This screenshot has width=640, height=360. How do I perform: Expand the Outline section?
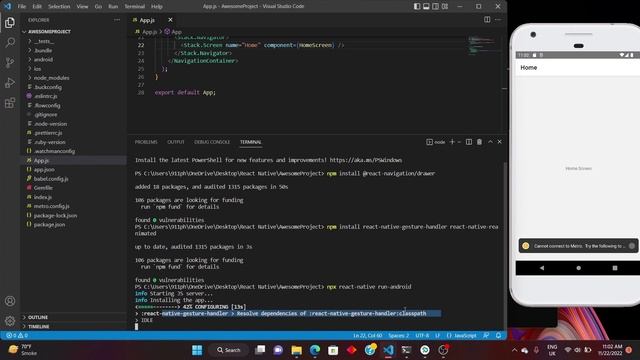point(73,317)
